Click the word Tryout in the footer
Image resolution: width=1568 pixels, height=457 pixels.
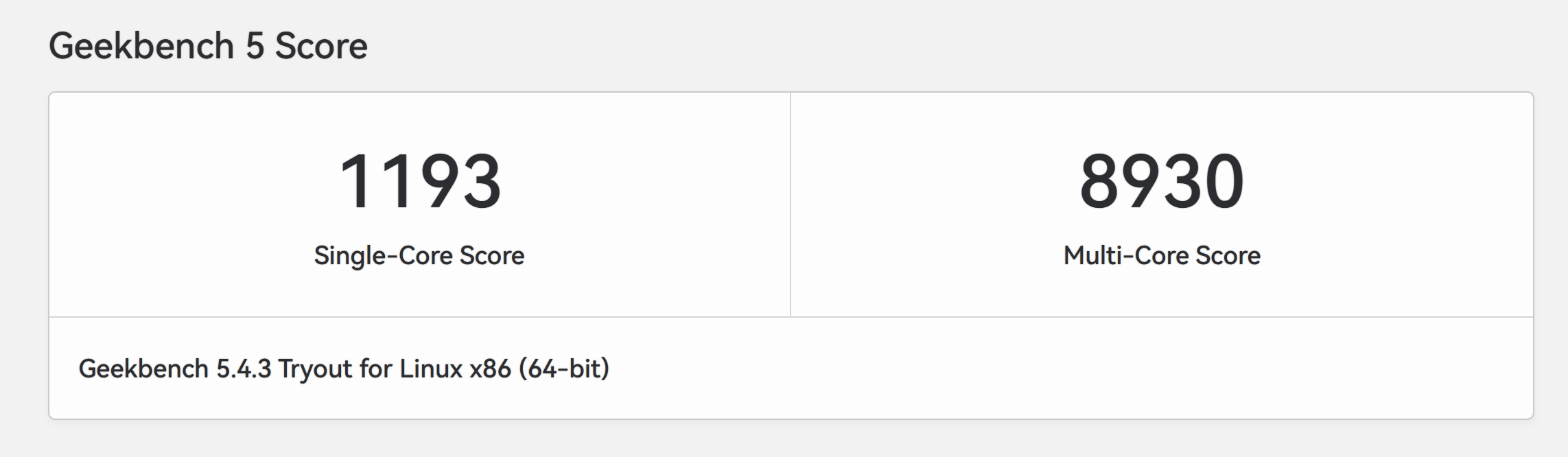315,370
